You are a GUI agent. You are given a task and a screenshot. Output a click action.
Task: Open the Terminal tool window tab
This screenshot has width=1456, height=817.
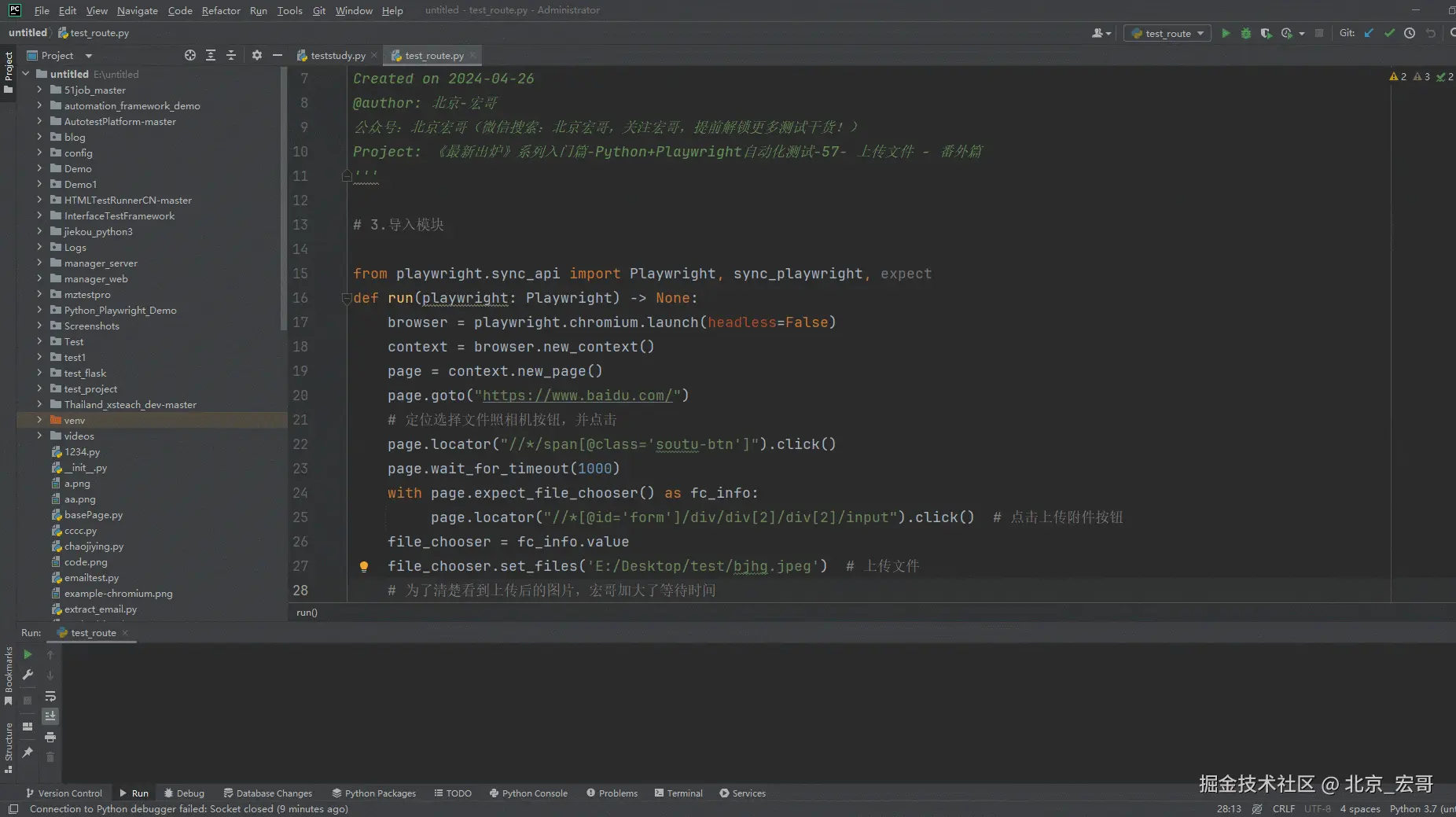[x=678, y=793]
